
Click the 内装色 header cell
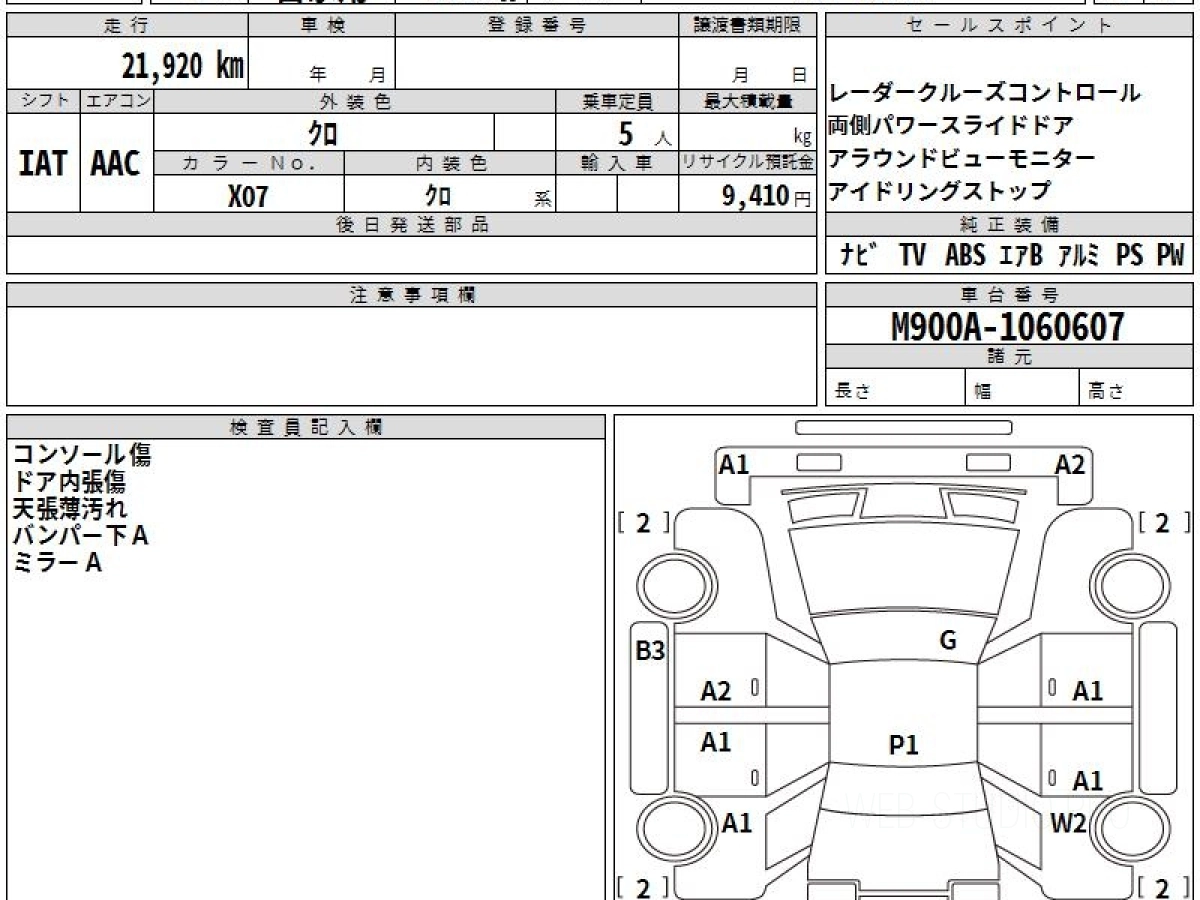(450, 163)
